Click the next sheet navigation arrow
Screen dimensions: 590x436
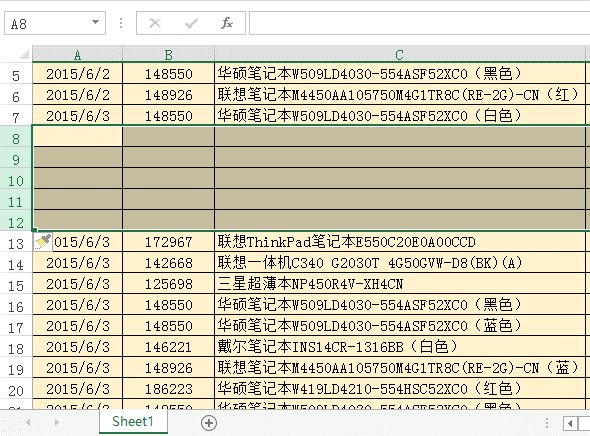[57, 422]
